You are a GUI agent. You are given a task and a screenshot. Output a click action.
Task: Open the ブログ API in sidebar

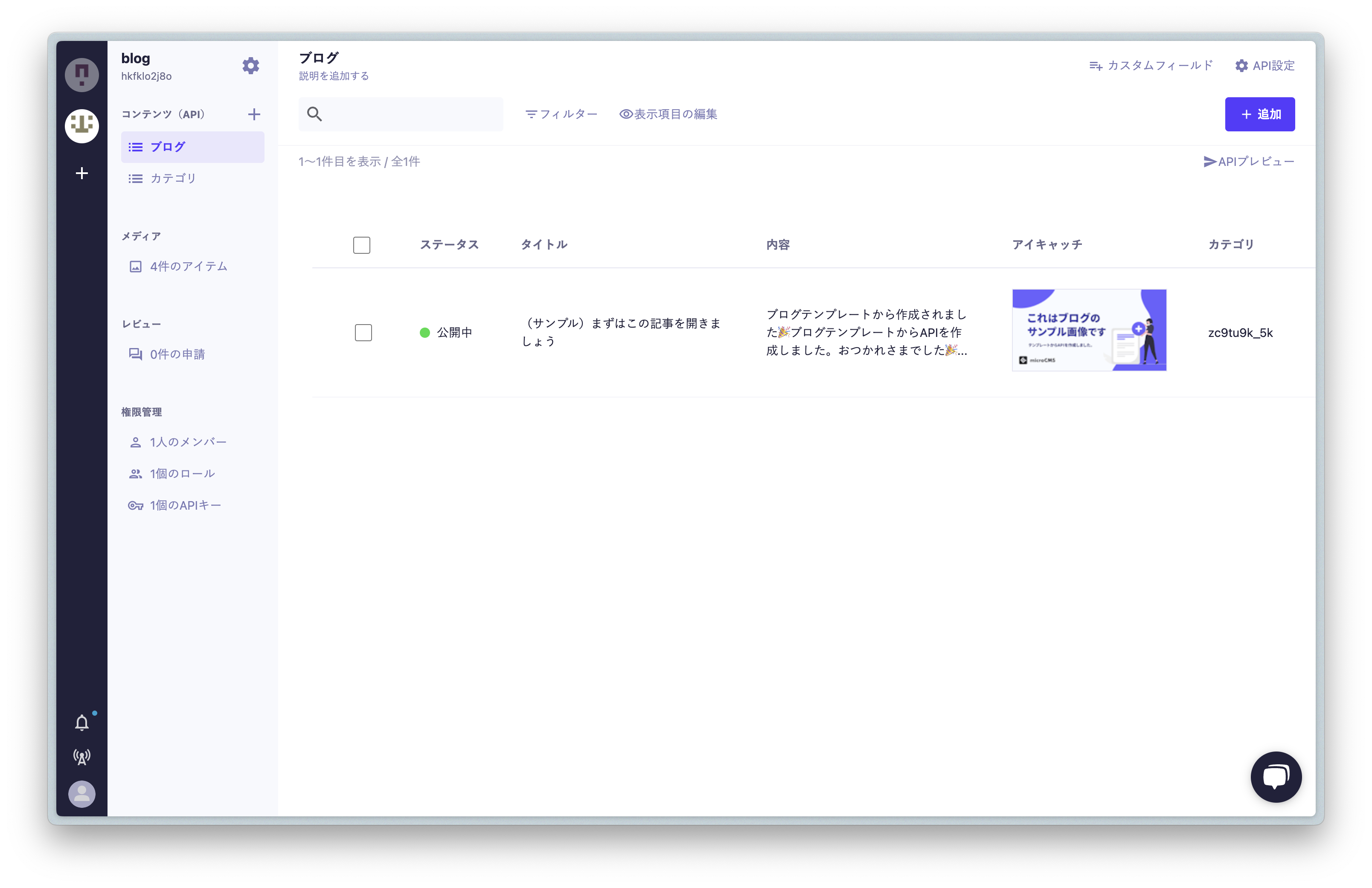coord(192,147)
